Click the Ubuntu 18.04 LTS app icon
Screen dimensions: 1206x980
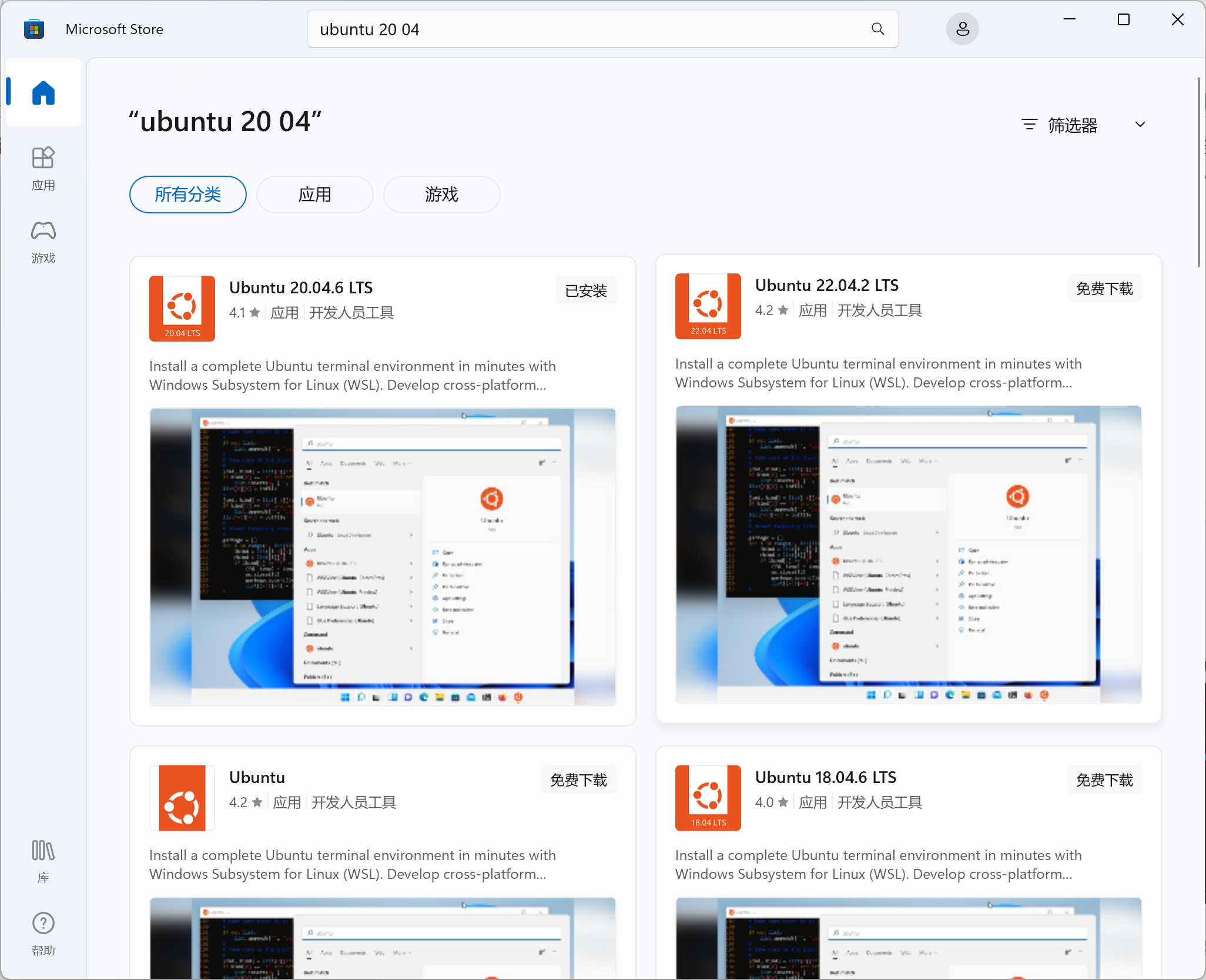pos(708,797)
